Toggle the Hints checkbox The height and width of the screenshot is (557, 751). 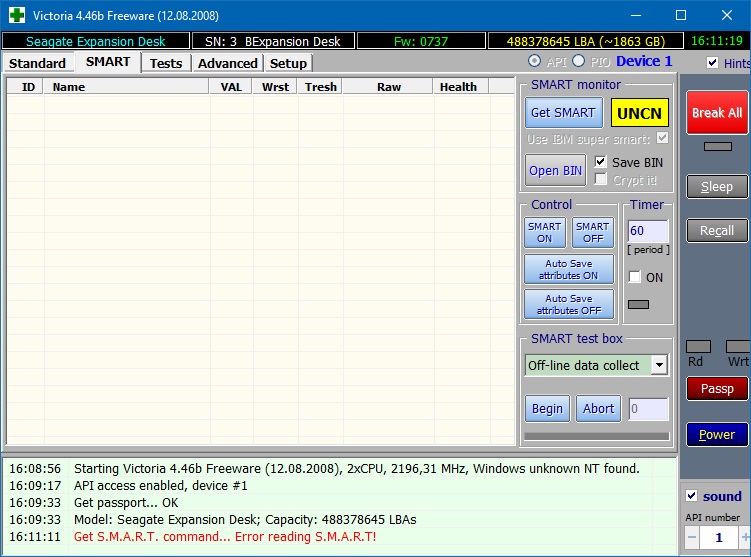713,63
